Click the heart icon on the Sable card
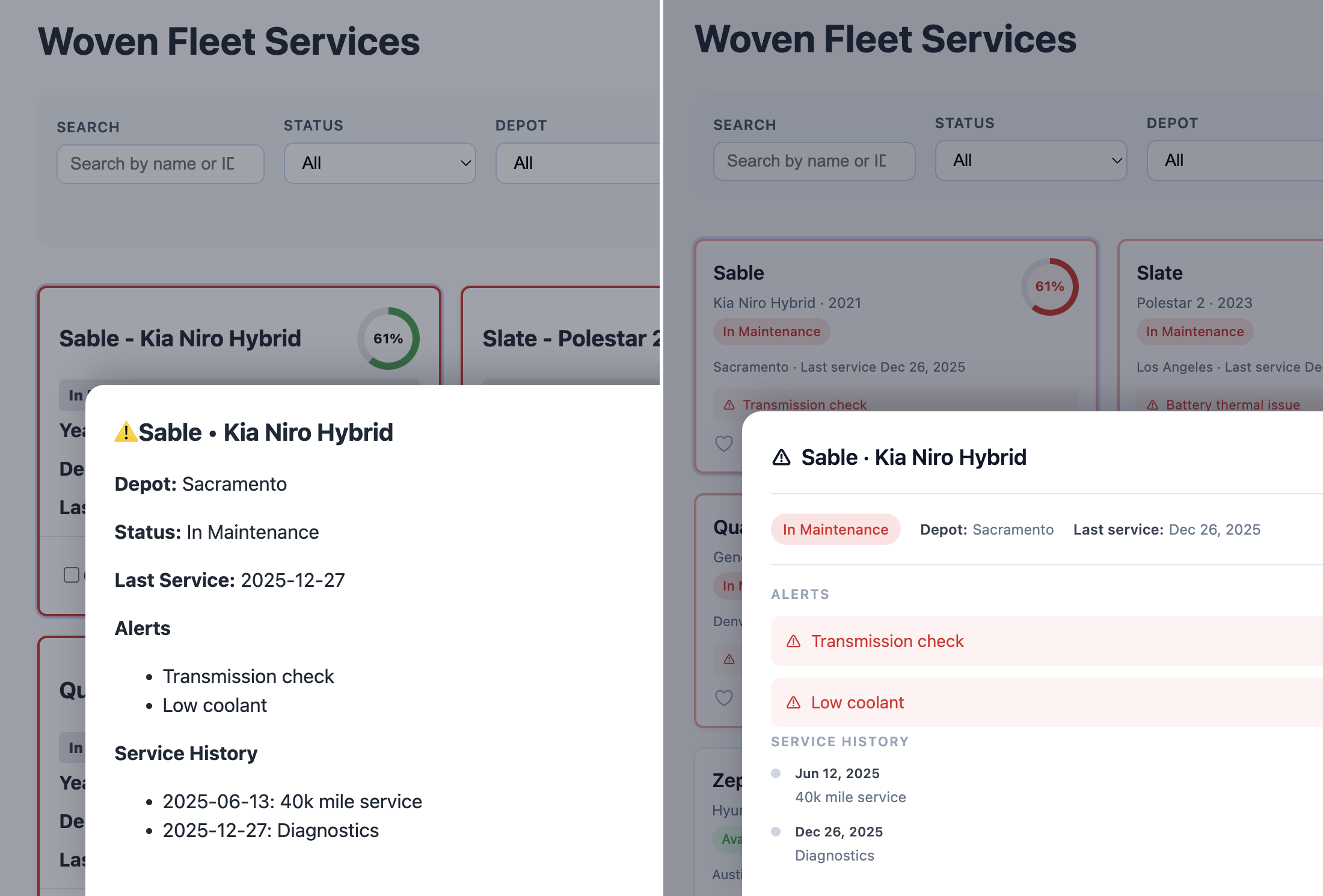1323x896 pixels. tap(723, 444)
